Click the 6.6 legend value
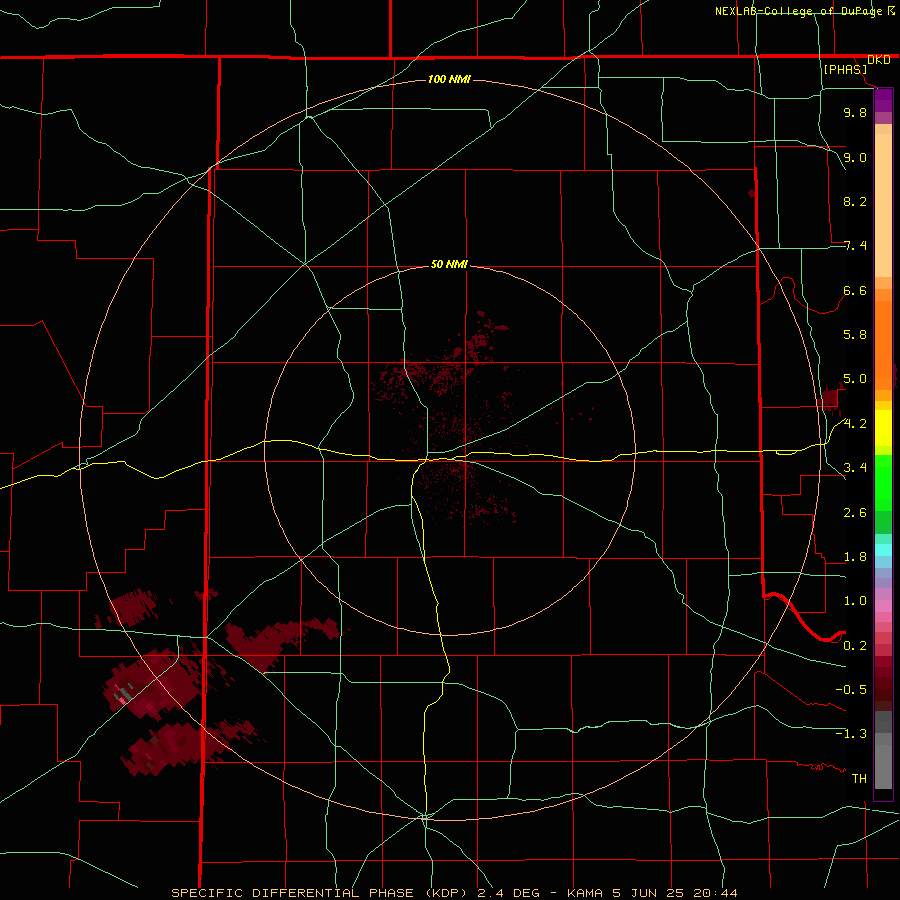The width and height of the screenshot is (900, 900). coord(855,290)
